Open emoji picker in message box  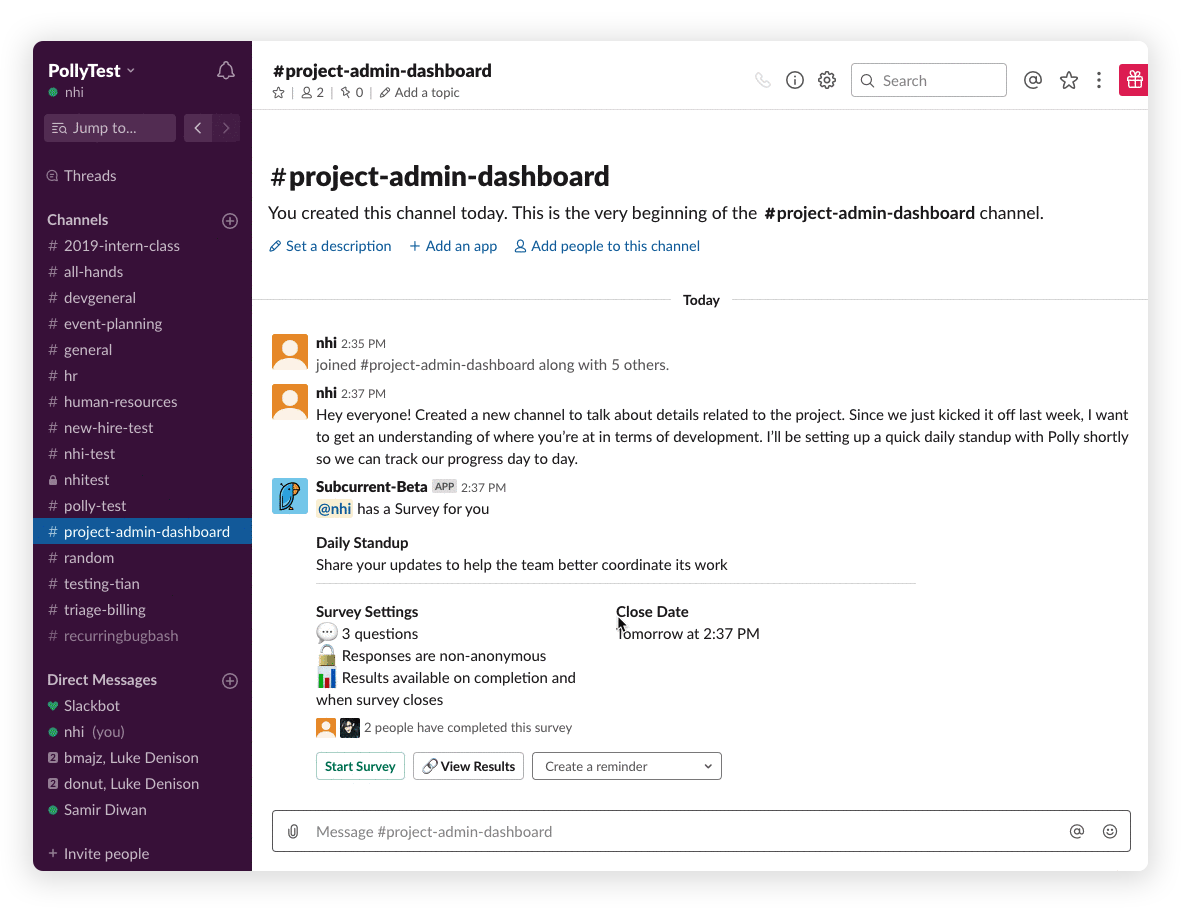[1110, 831]
